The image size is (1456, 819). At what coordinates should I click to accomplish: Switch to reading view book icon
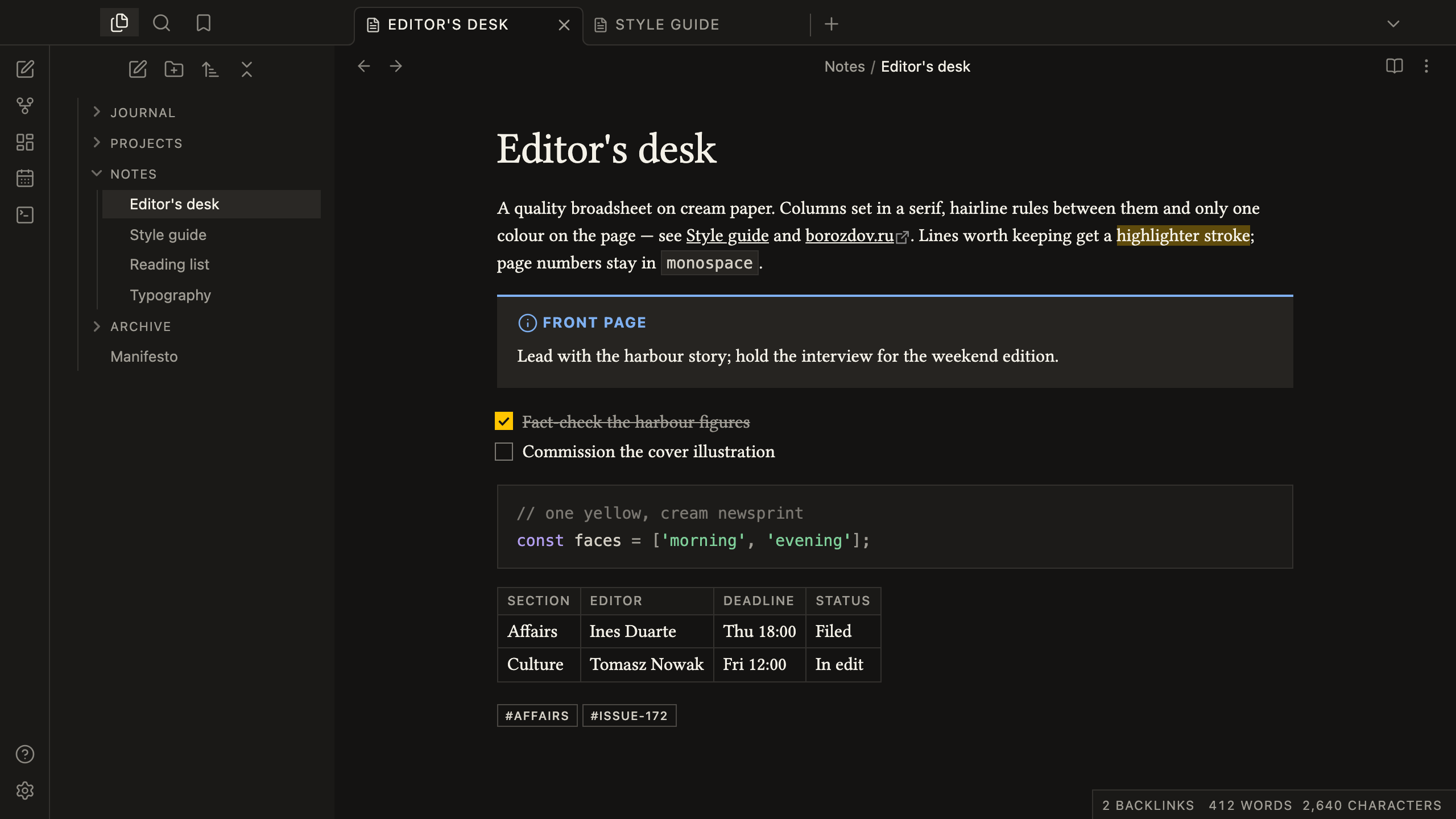1395,67
